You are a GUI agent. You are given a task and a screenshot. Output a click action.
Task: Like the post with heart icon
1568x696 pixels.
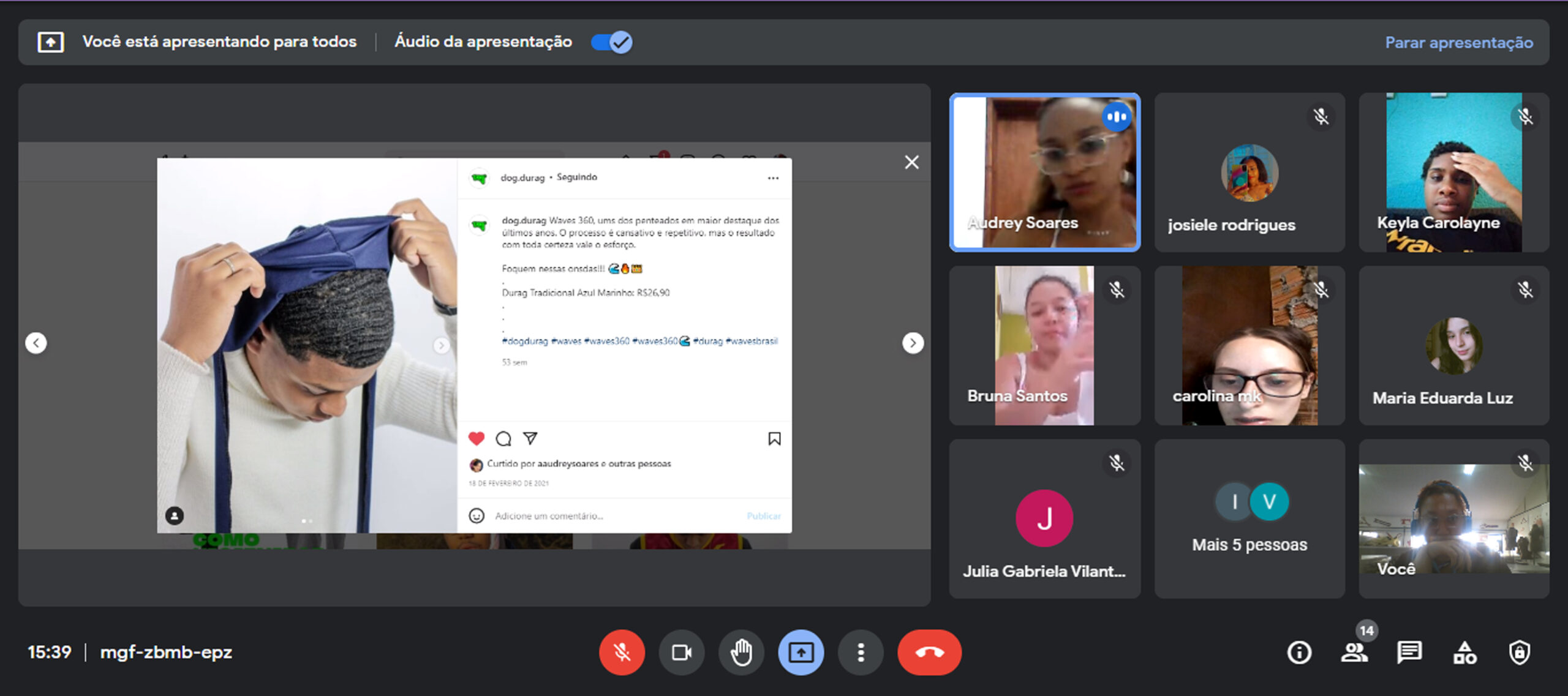(477, 438)
